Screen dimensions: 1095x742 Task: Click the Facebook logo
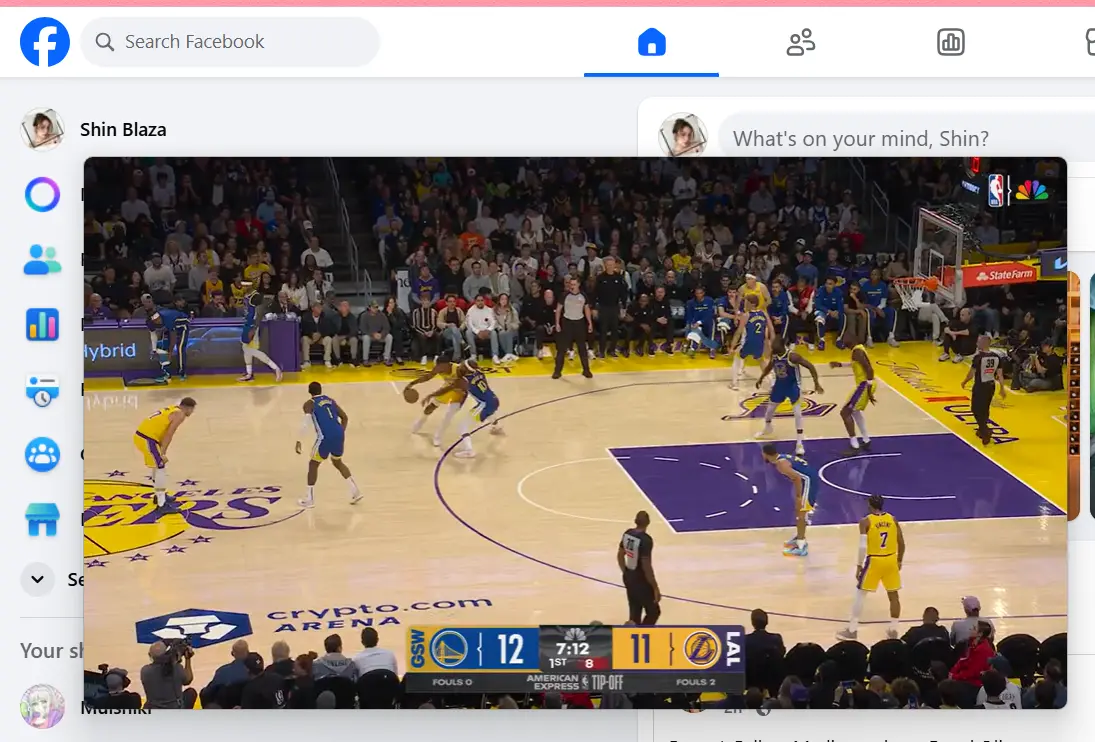45,42
